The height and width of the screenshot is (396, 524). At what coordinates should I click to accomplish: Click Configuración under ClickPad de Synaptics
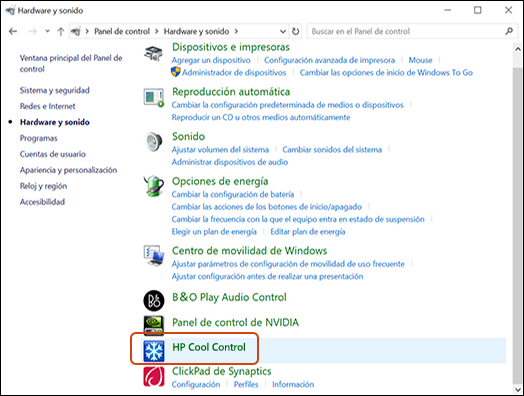click(x=195, y=385)
